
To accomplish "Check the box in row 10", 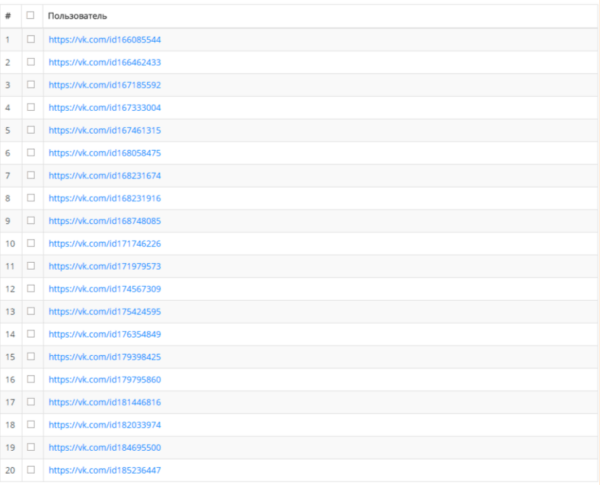I will pyautogui.click(x=31, y=243).
